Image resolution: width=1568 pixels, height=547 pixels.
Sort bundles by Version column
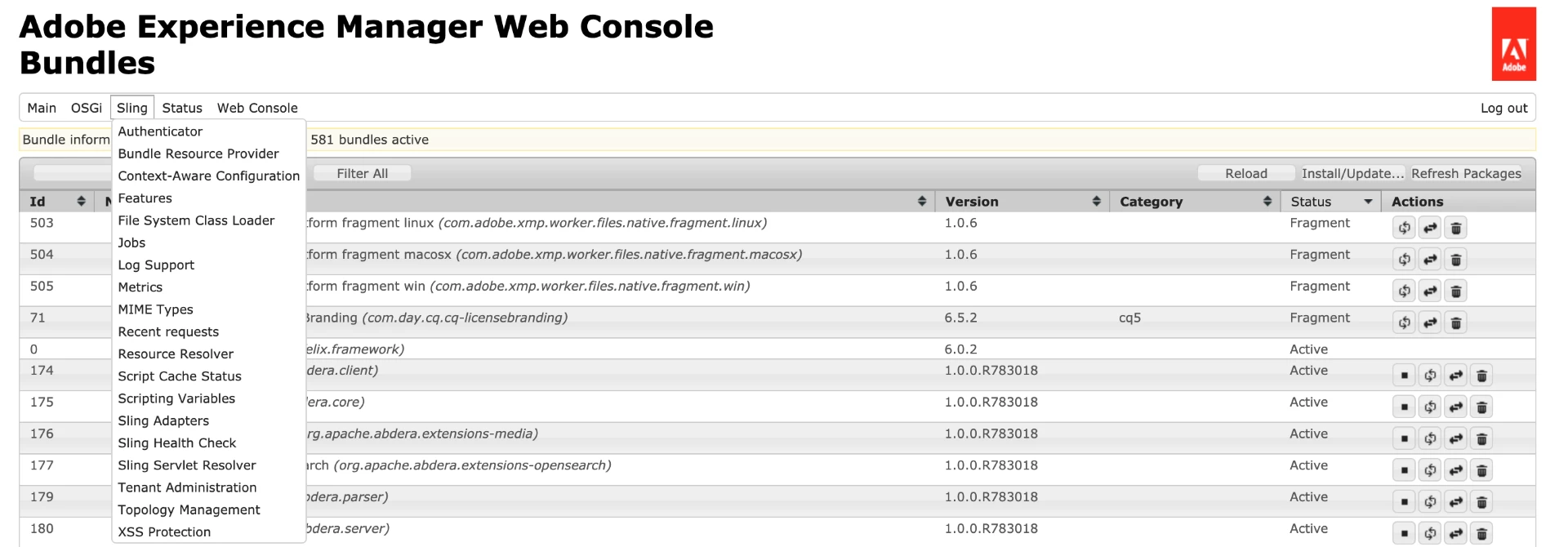1022,202
